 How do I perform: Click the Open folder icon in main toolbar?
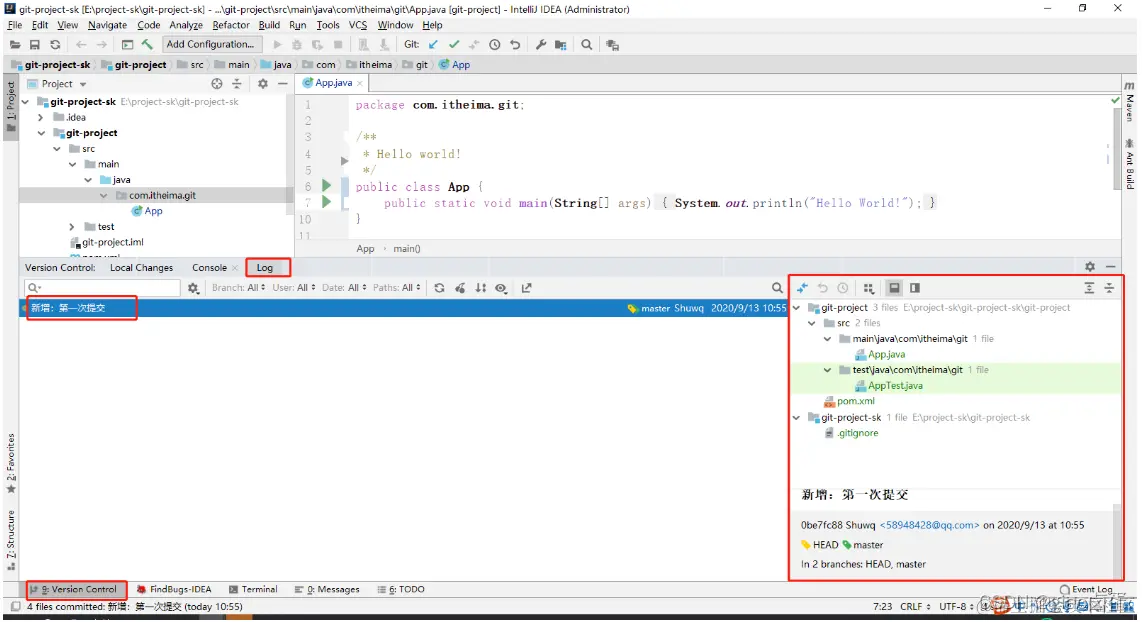(x=15, y=44)
